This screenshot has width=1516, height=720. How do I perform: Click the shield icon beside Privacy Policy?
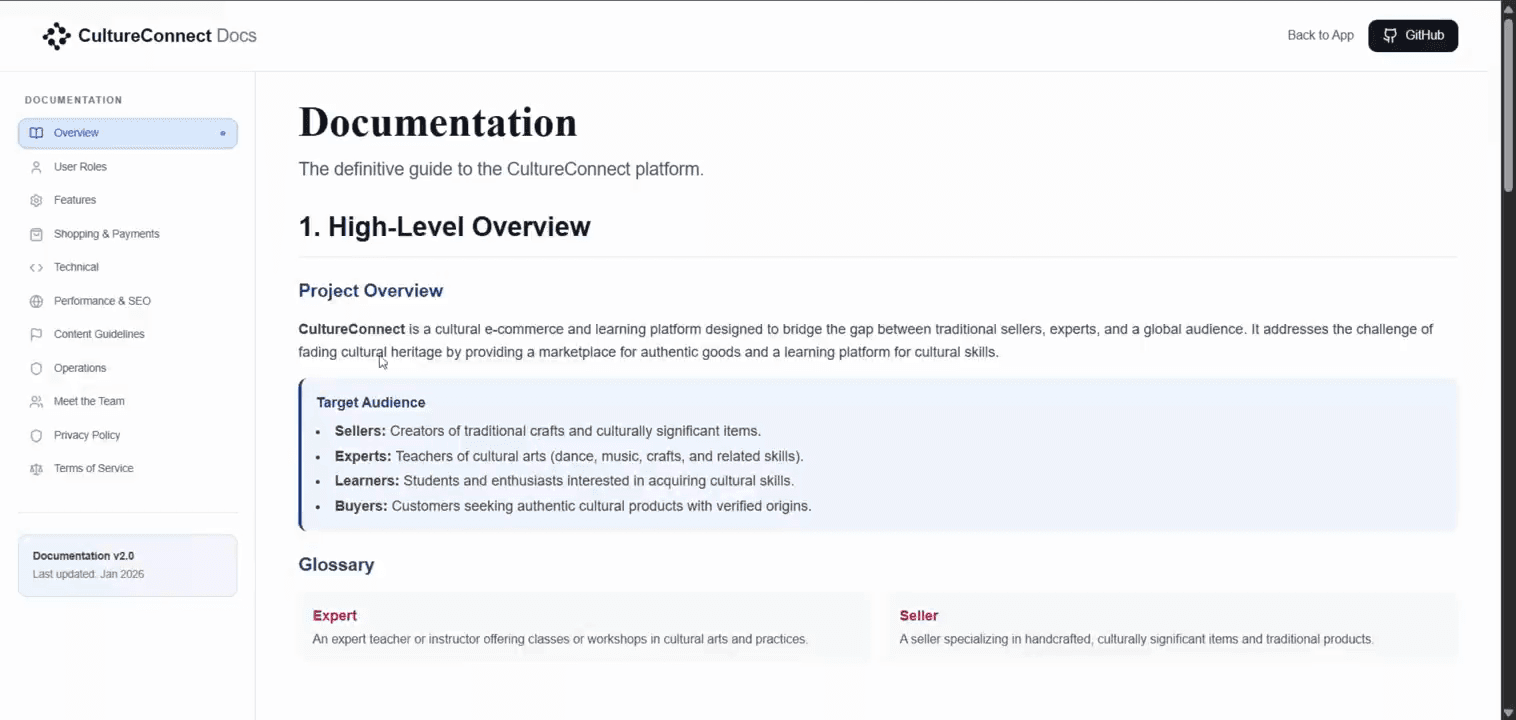[x=36, y=435]
